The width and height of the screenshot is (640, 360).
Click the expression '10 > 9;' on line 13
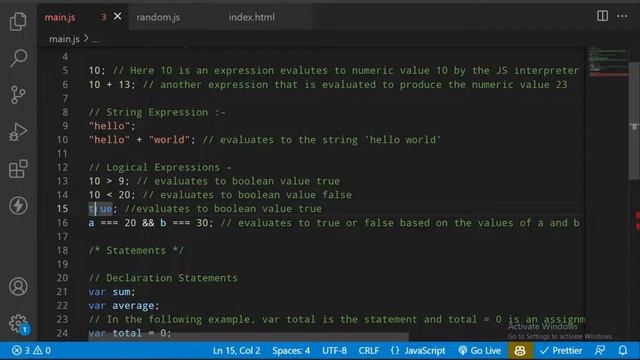109,181
